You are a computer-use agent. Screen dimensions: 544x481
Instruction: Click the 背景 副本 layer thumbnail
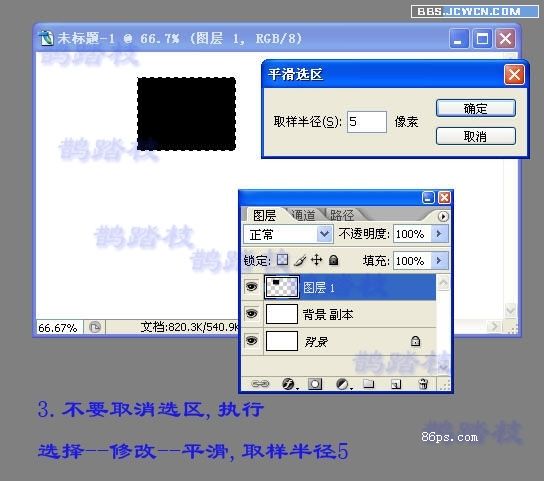pyautogui.click(x=282, y=314)
